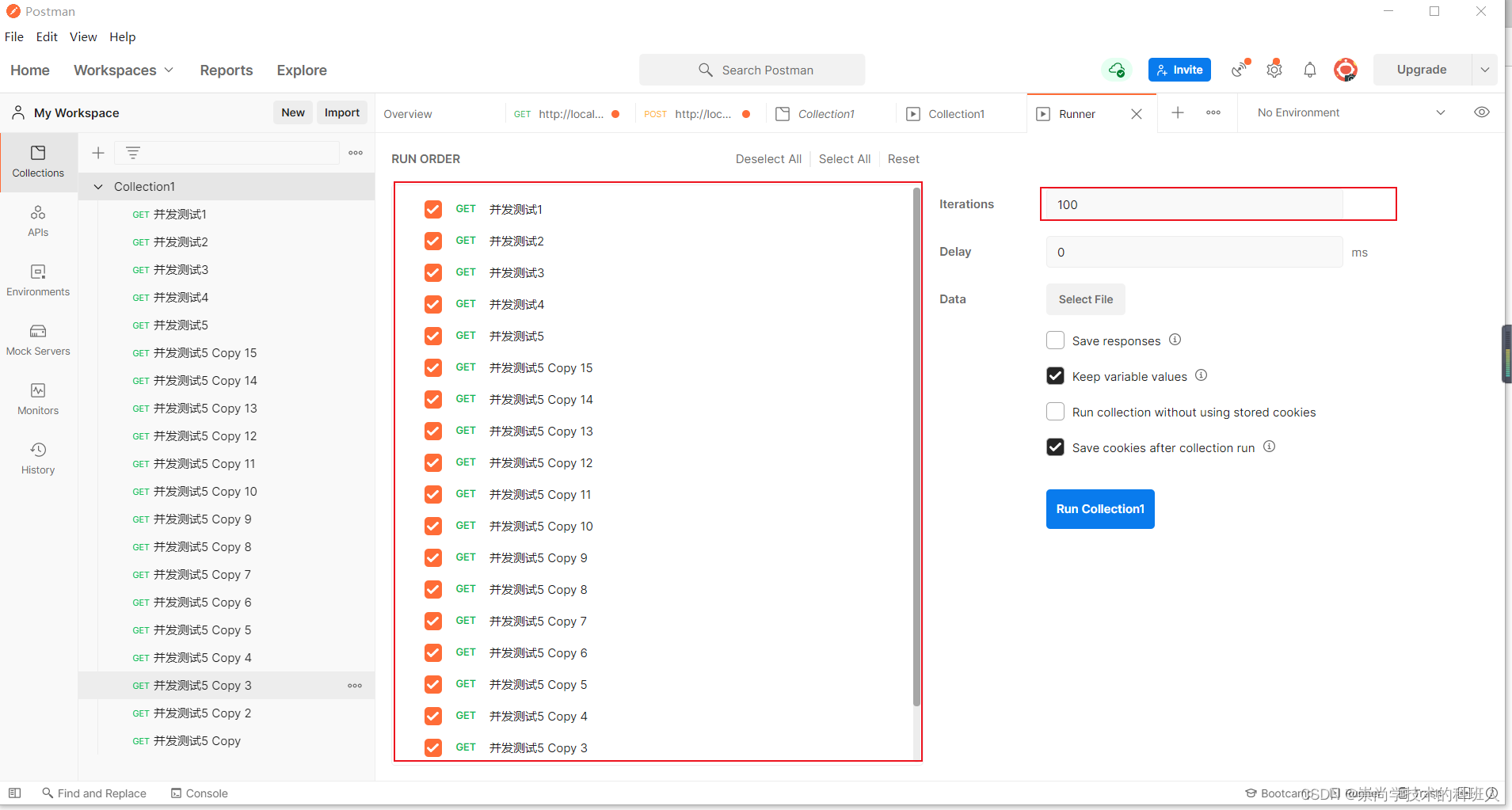
Task: Open the Help menu
Action: pyautogui.click(x=123, y=36)
